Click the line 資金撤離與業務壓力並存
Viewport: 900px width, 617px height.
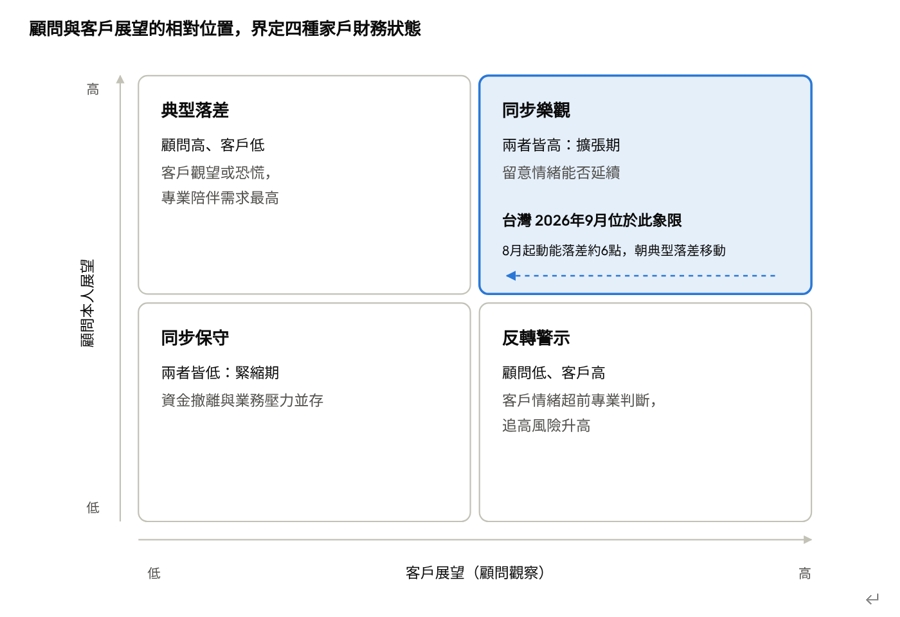tap(242, 400)
